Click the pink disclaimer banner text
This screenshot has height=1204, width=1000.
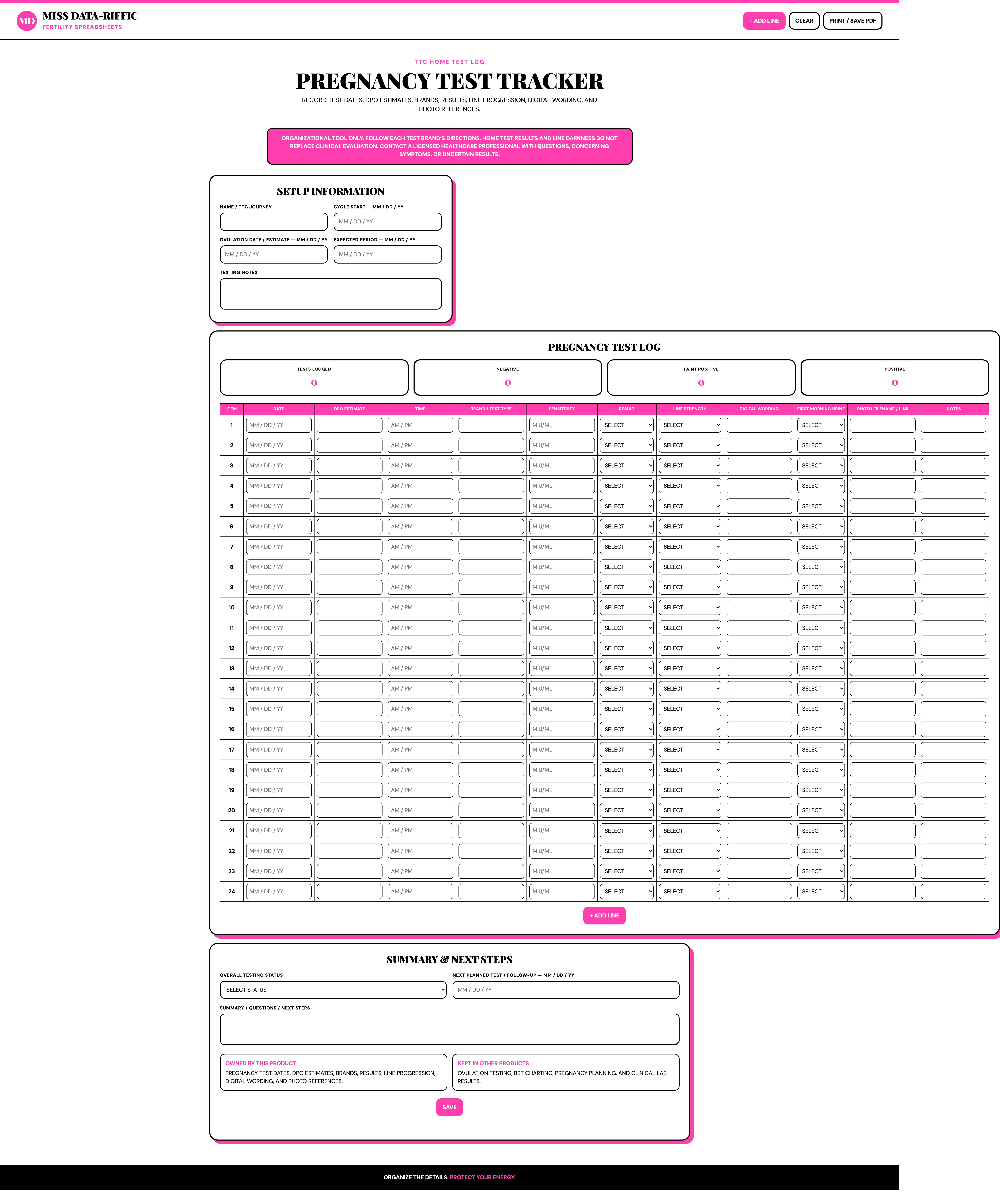point(450,146)
